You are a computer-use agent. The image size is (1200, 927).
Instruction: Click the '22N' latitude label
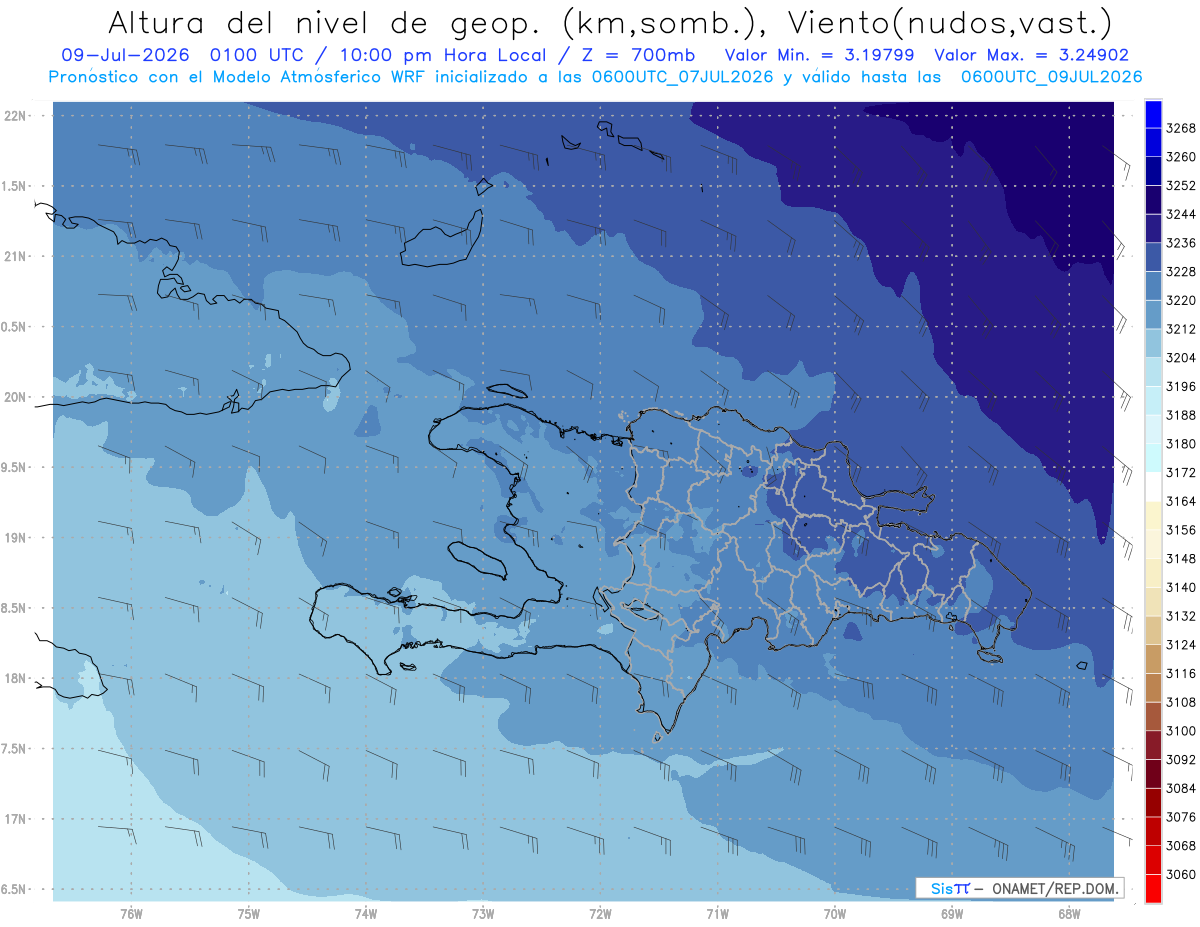17,115
